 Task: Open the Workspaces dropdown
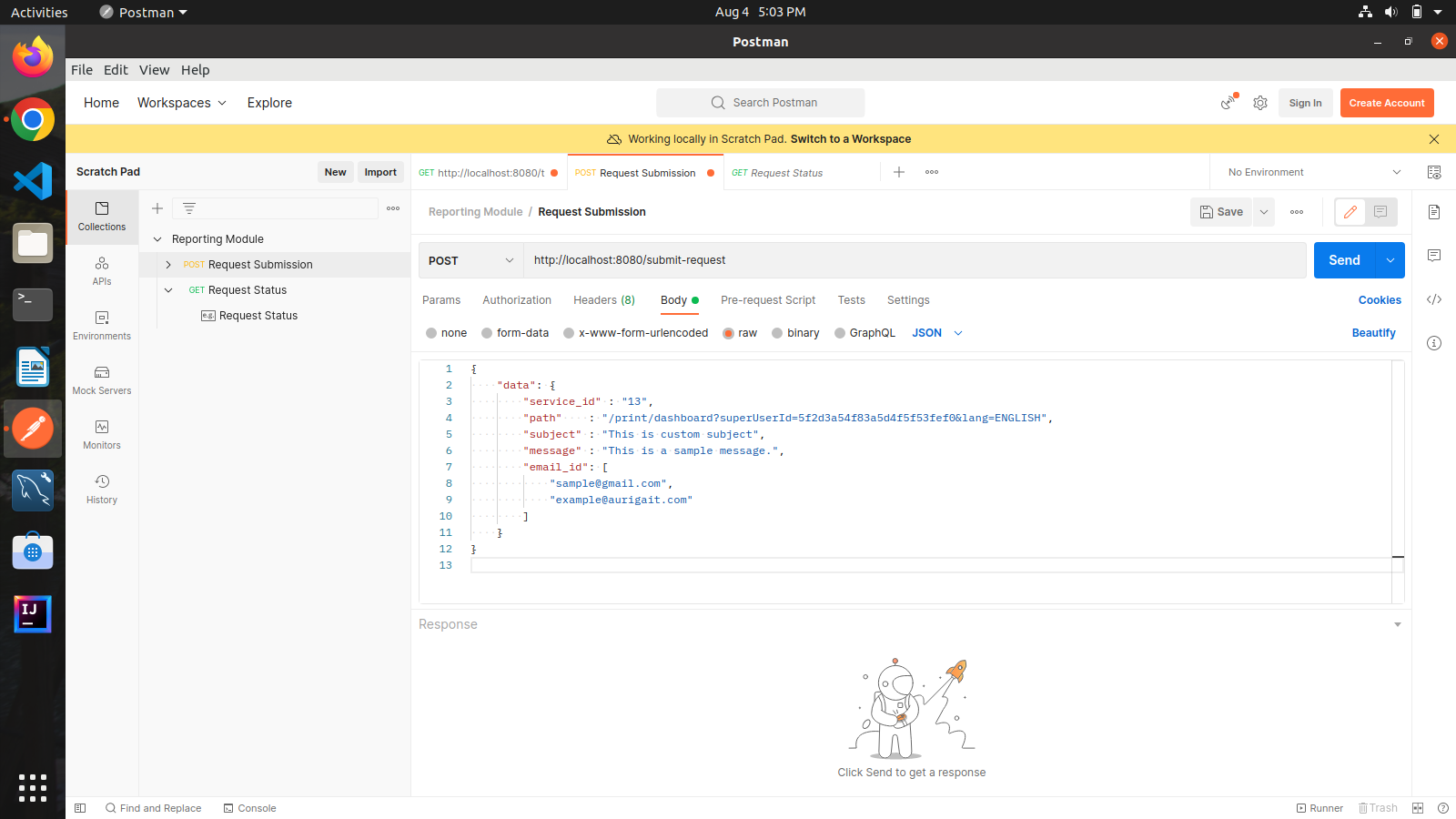click(182, 103)
